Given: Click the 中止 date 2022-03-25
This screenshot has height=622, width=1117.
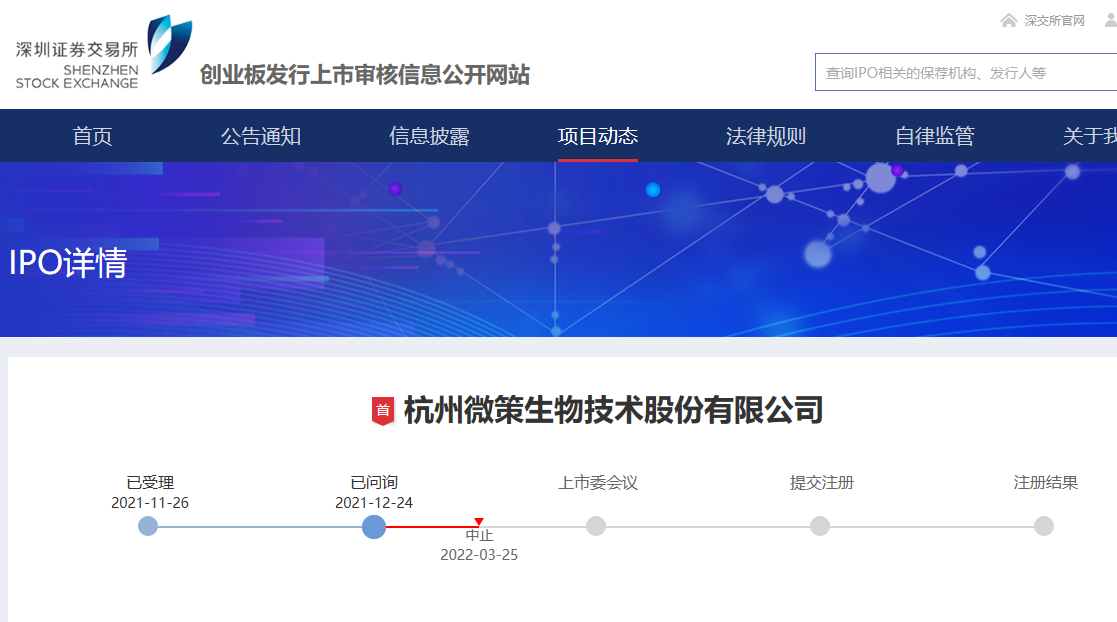Looking at the screenshot, I should click(x=479, y=555).
